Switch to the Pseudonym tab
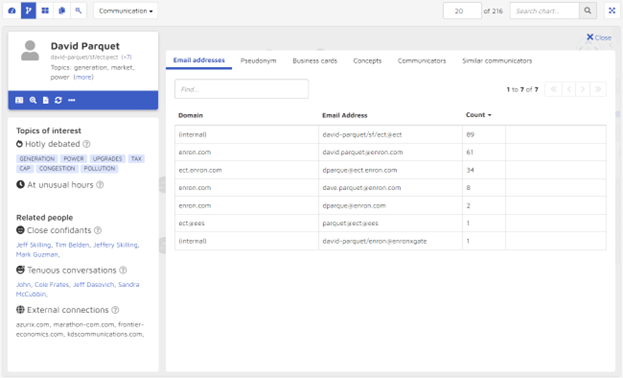This screenshot has width=623, height=378. pos(258,61)
